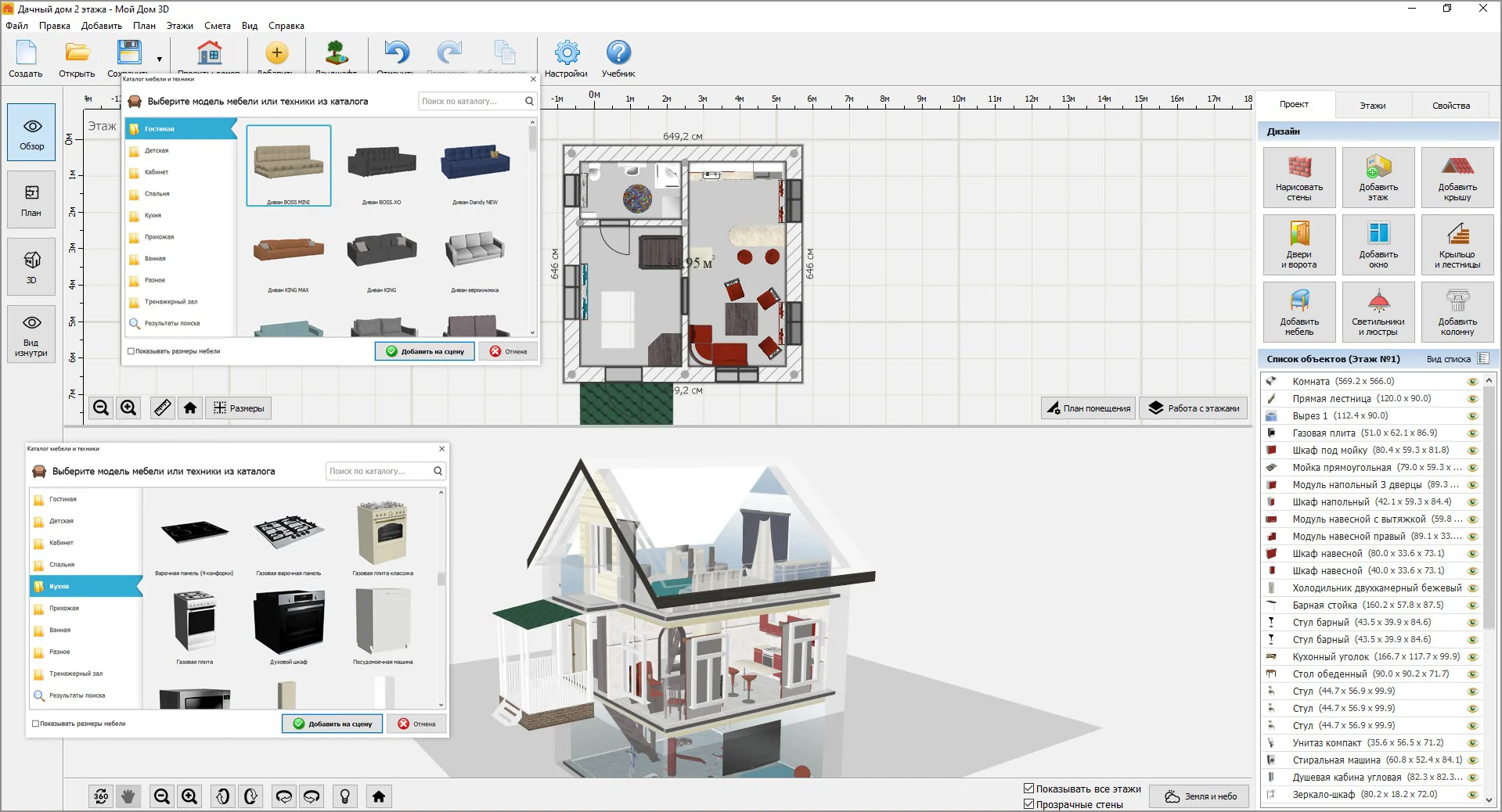The width and height of the screenshot is (1502, 812).
Task: Toggle Прозрачные стены checkbox
Action: click(x=1029, y=804)
